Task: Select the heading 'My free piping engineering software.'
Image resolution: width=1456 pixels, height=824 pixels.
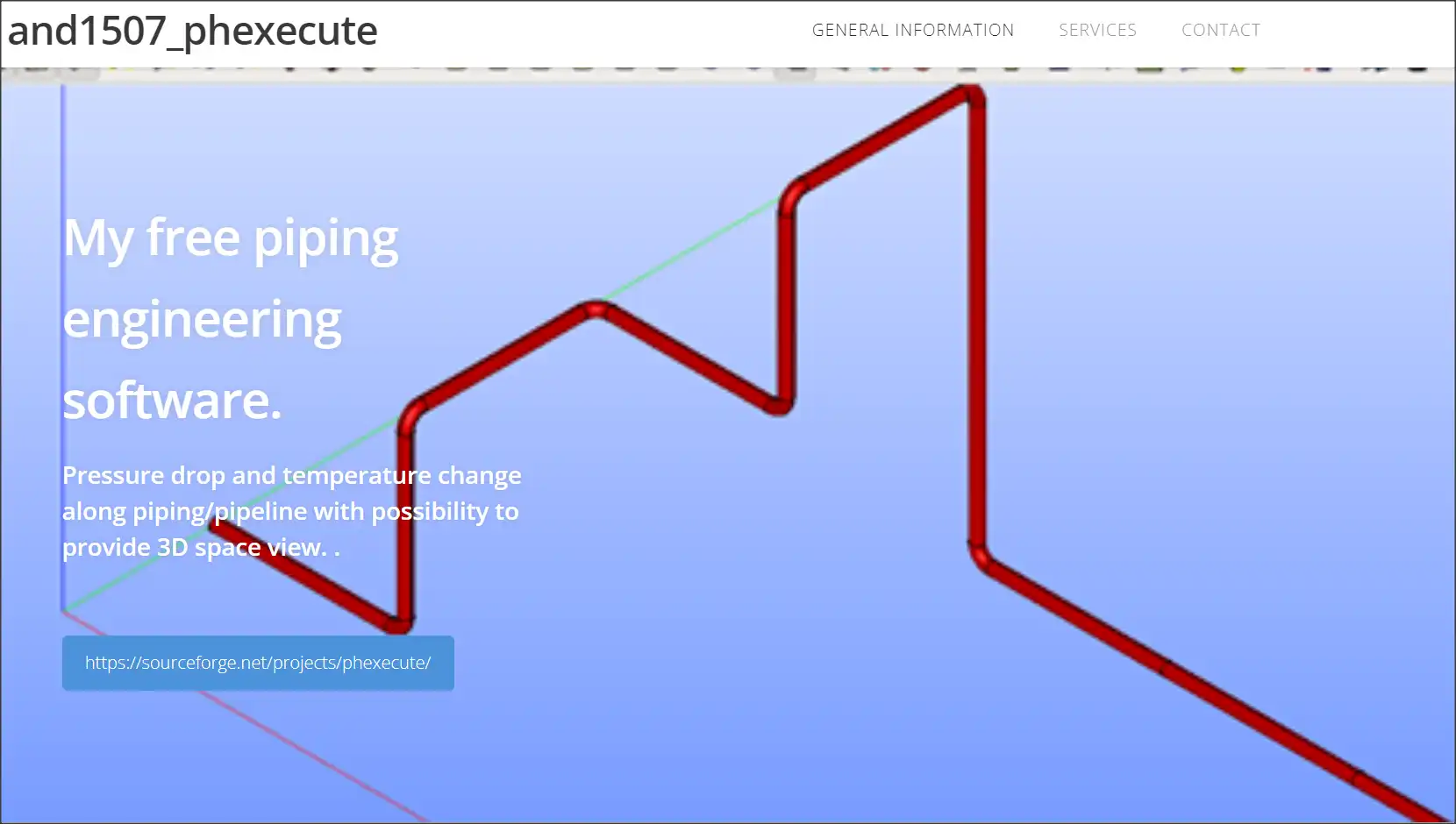Action: pyautogui.click(x=231, y=319)
